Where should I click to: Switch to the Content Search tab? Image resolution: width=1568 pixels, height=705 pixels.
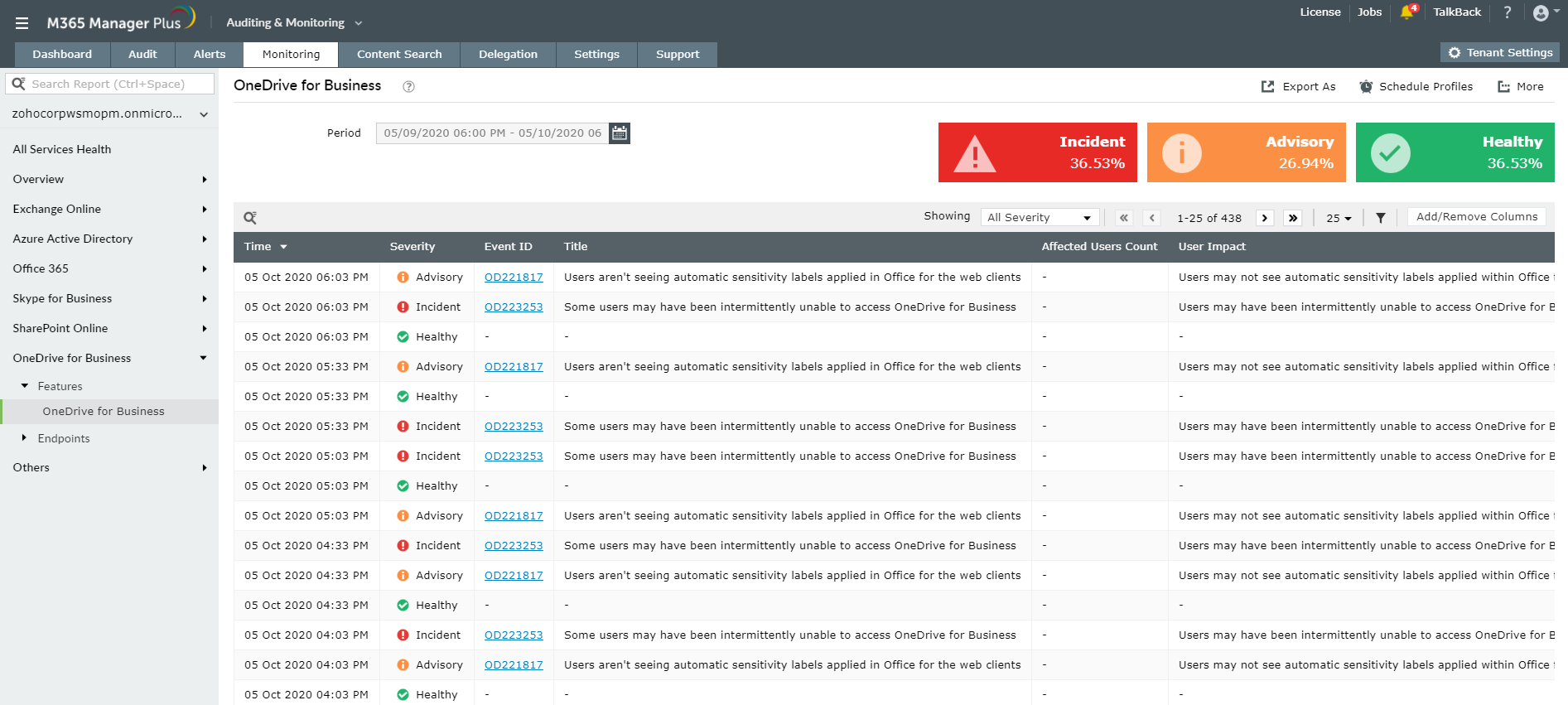pyautogui.click(x=399, y=55)
